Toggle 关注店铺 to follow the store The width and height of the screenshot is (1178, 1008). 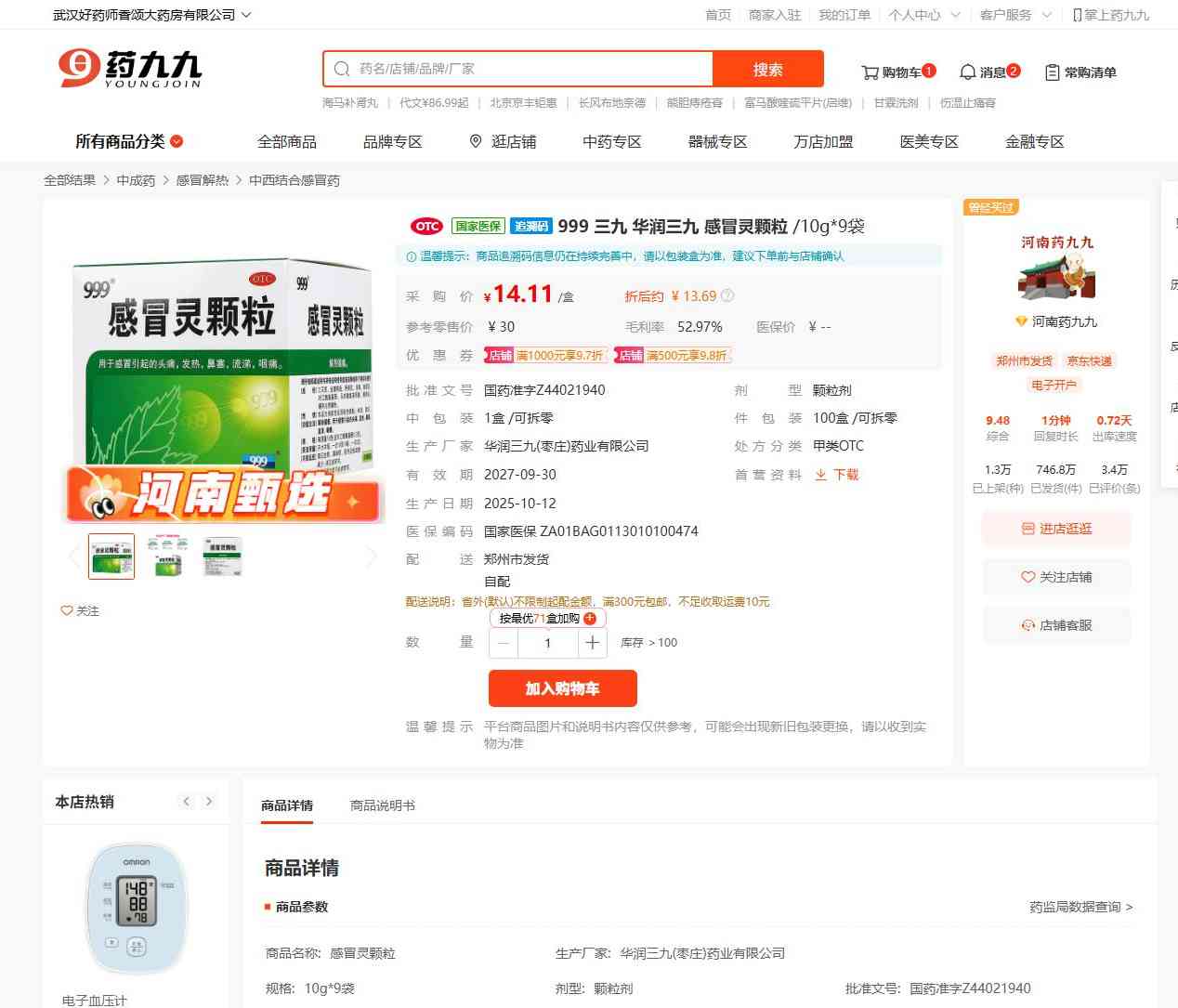pos(1056,577)
